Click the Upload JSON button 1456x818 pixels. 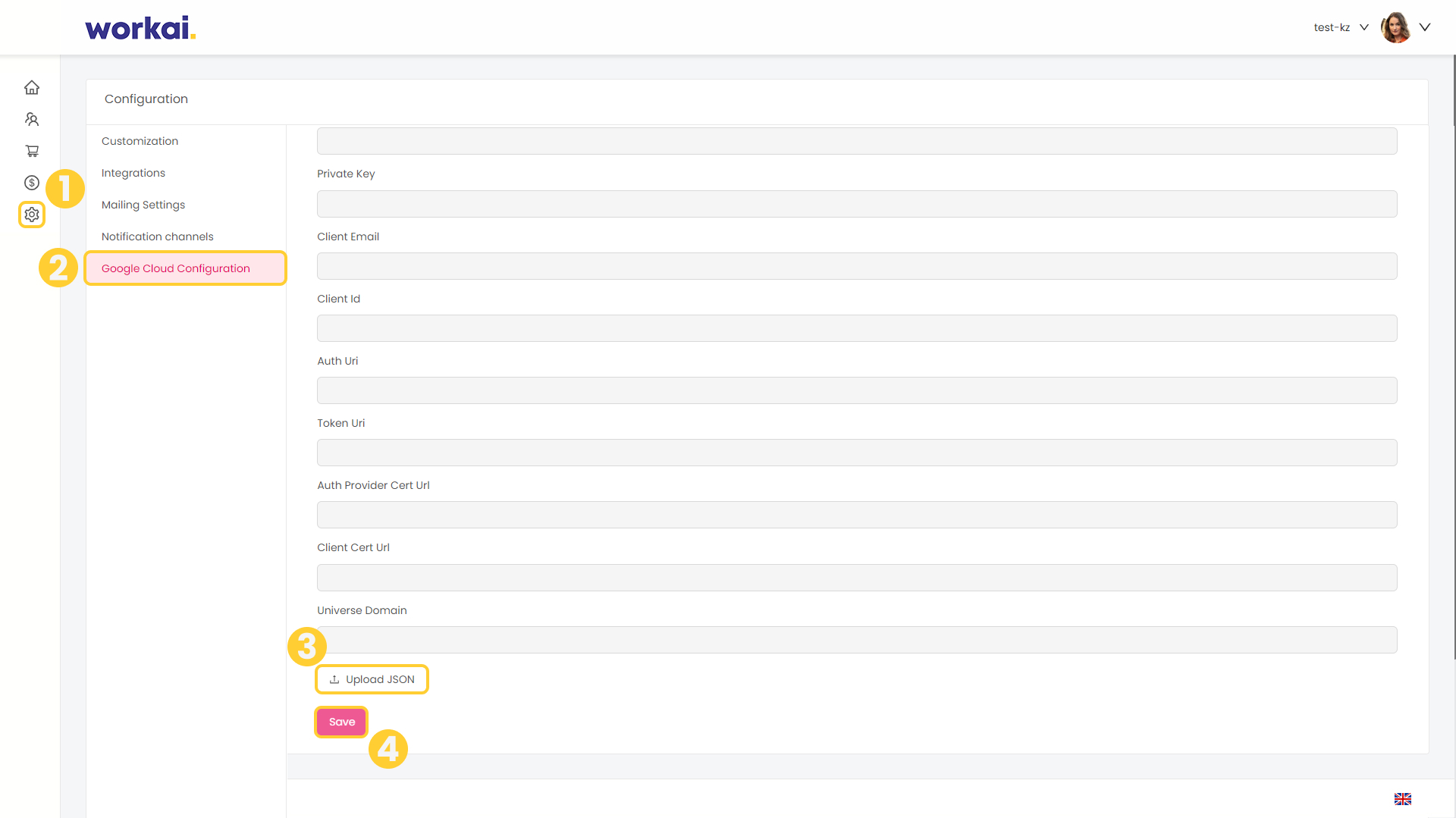tap(372, 679)
